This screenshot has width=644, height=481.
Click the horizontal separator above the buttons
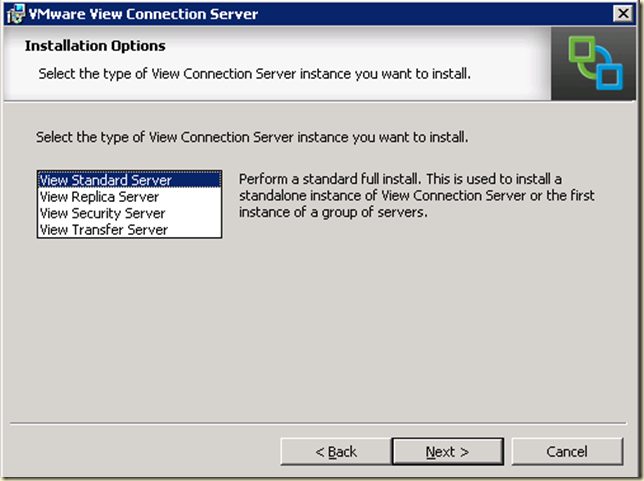click(320, 423)
